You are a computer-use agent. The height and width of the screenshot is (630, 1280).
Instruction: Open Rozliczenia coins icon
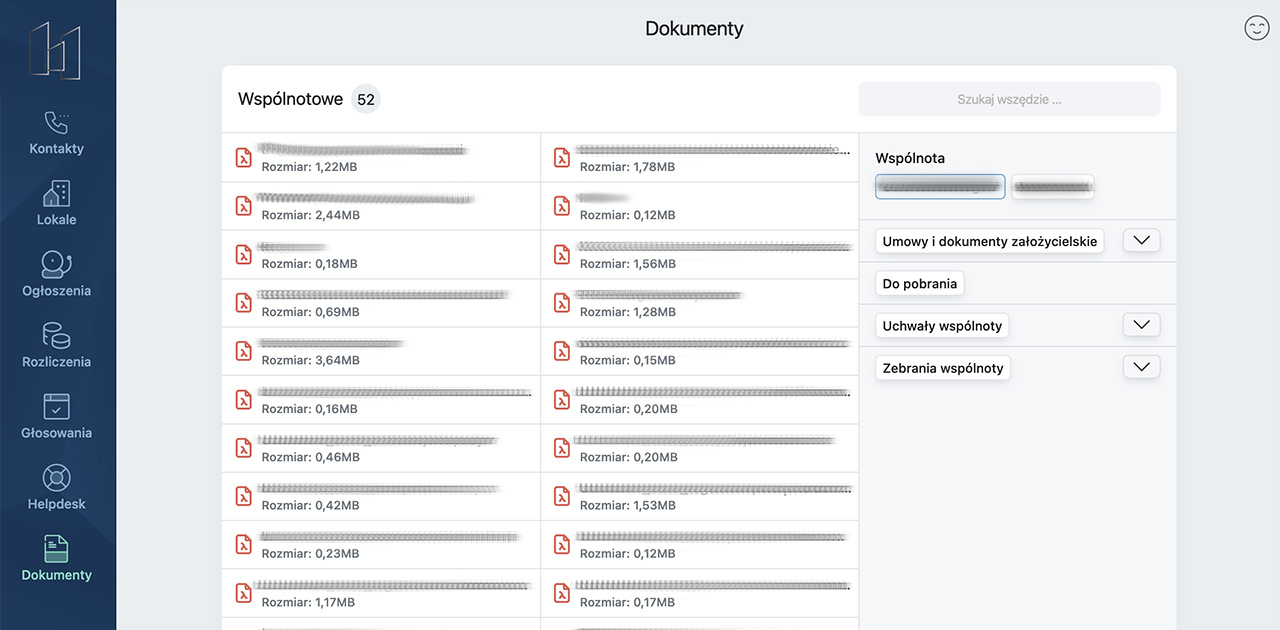coord(57,336)
